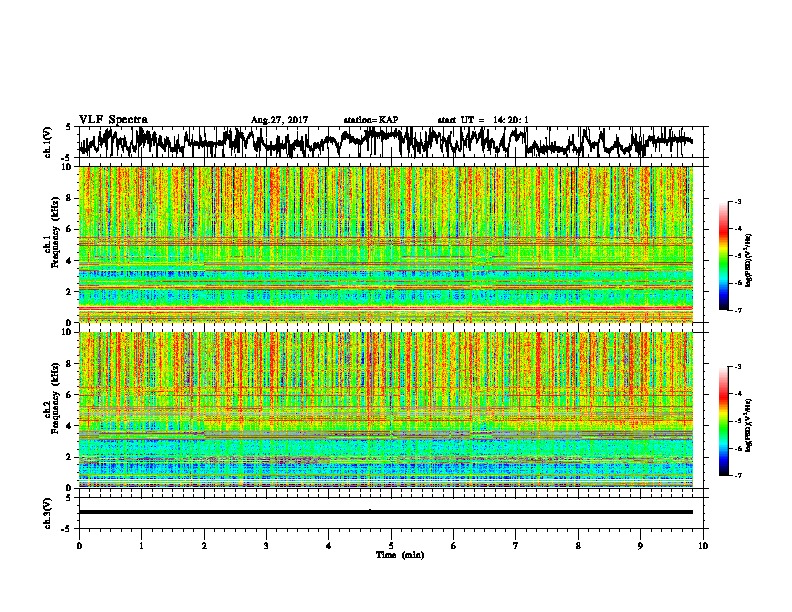Viewport: 792px width, 612px height.
Task: Click the "-3" label on ch.1 colorbar
Action: 737,201
